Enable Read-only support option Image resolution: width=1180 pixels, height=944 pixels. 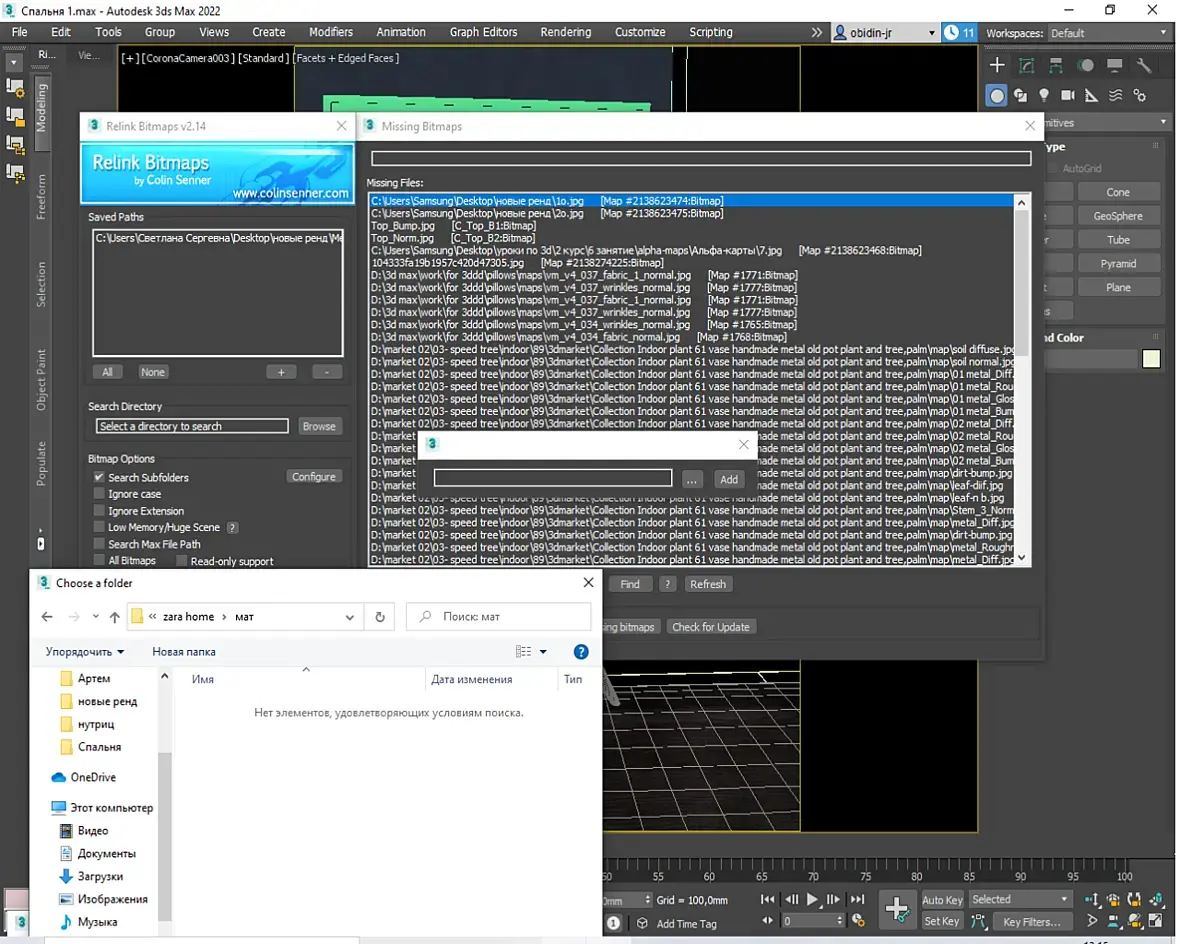tap(181, 561)
